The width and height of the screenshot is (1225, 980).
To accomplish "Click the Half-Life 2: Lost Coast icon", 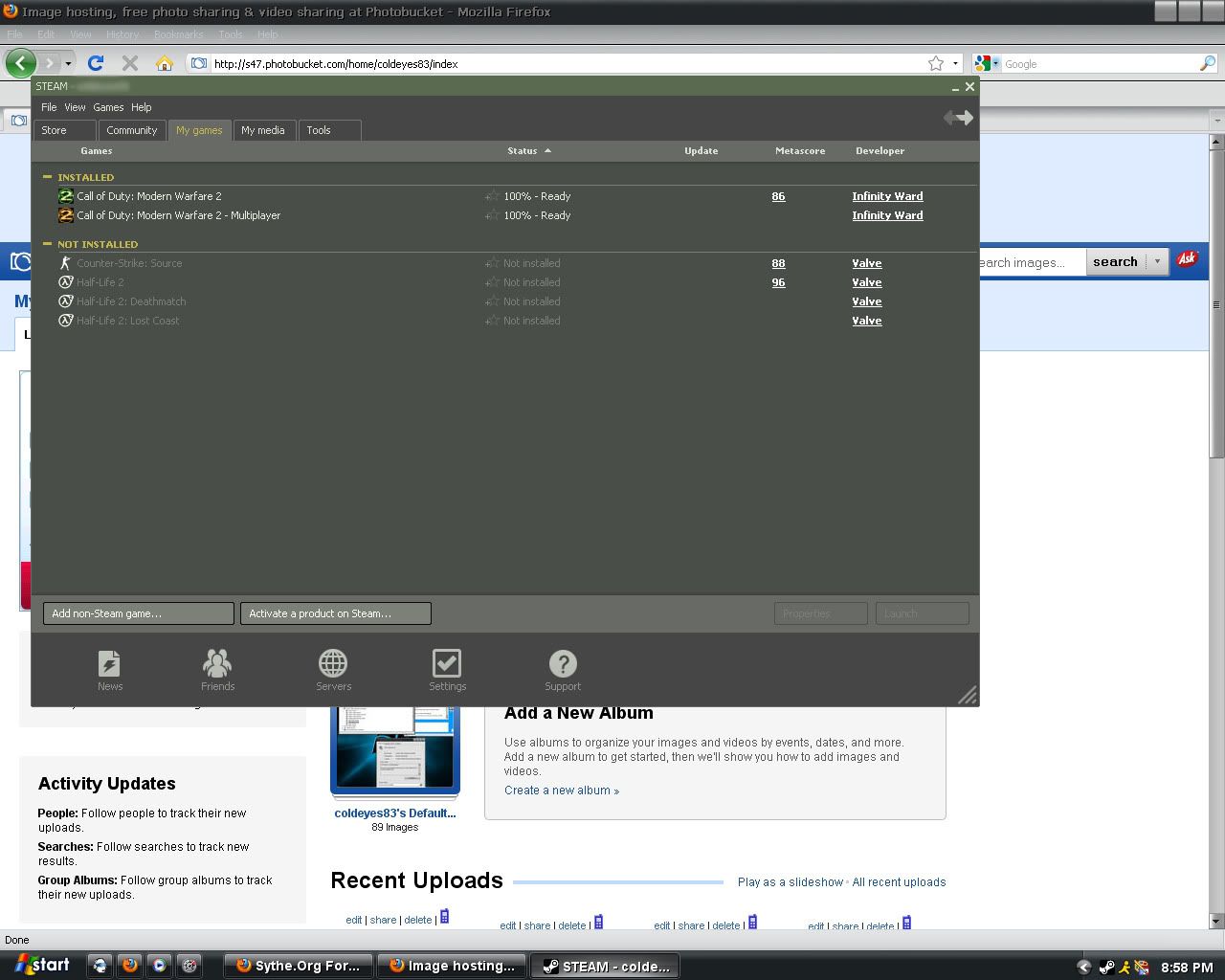I will pyautogui.click(x=66, y=321).
